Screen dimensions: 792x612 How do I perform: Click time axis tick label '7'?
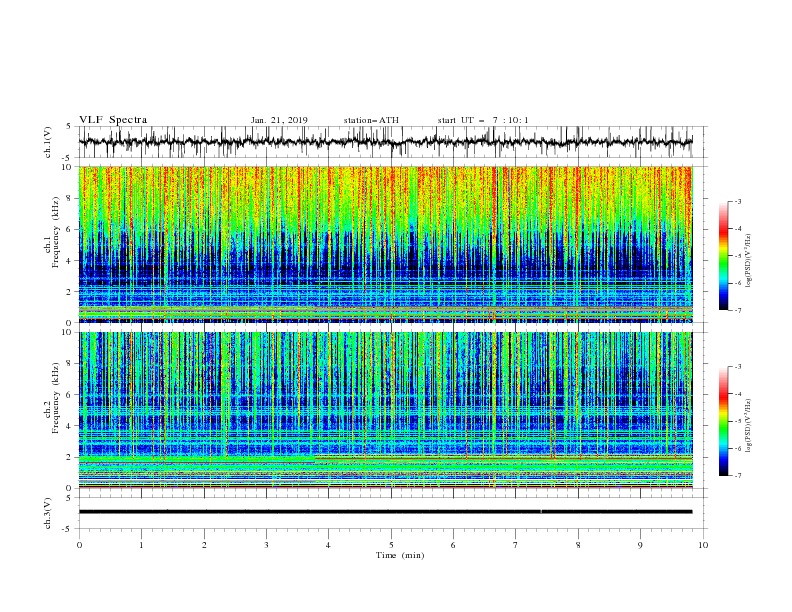point(516,545)
